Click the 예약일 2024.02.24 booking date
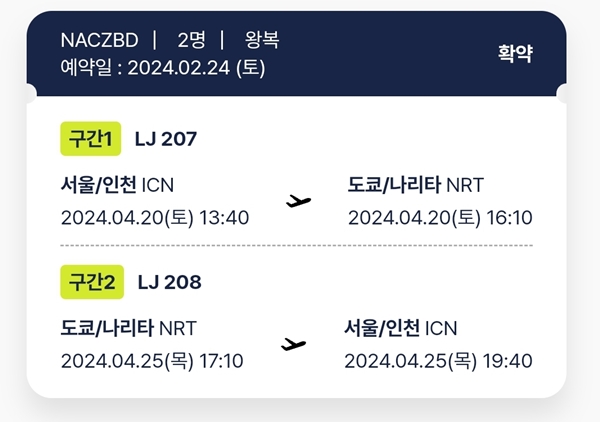 (163, 68)
